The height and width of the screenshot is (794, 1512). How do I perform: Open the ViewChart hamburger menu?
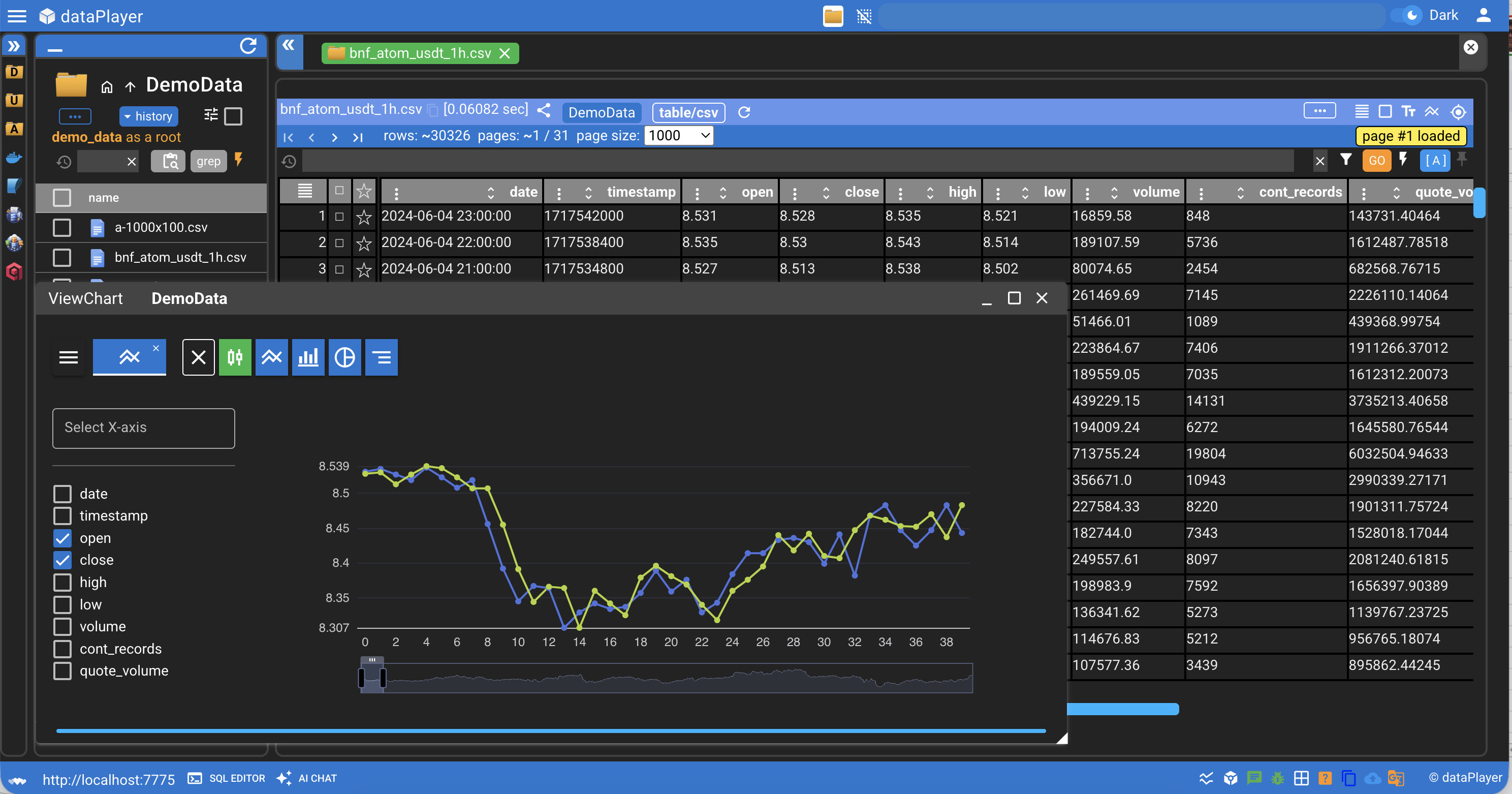pos(69,357)
